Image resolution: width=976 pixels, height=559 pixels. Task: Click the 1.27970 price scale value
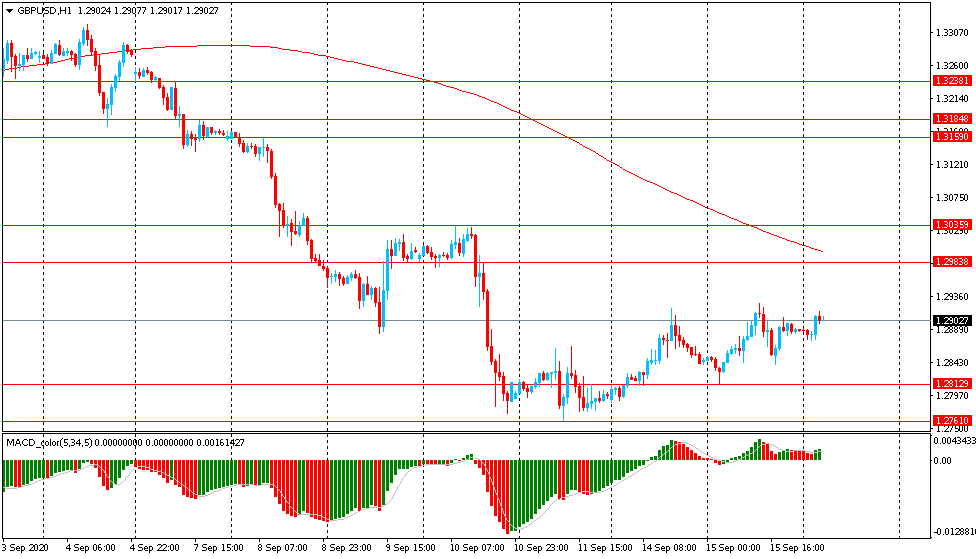[952, 395]
